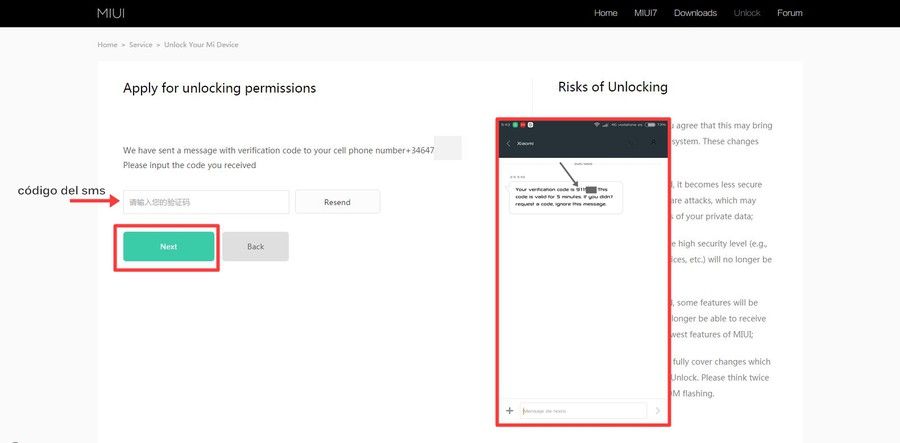Click the 'Please input the code you received' text
This screenshot has height=443, width=900.
[x=189, y=165]
